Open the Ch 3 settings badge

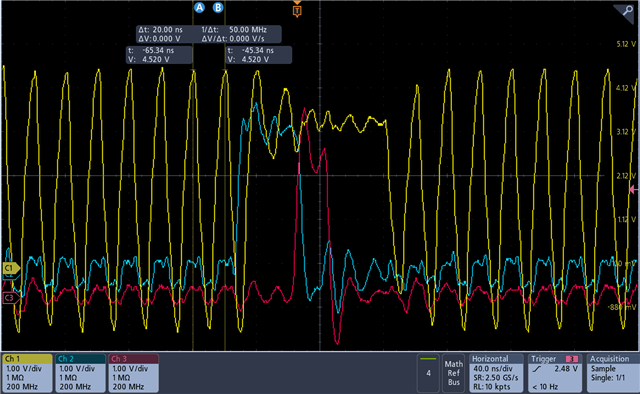tap(133, 373)
